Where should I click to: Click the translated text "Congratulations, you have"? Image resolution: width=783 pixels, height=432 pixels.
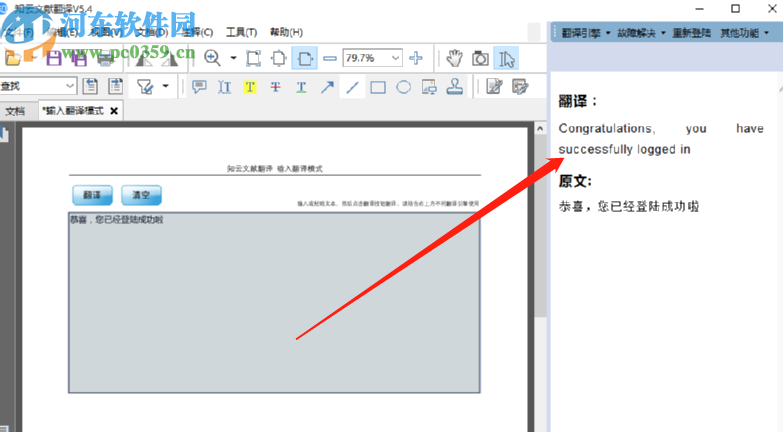[x=661, y=129]
